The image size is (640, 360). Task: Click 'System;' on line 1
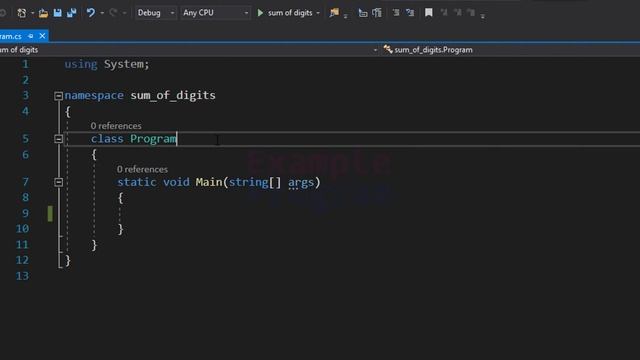pyautogui.click(x=127, y=64)
